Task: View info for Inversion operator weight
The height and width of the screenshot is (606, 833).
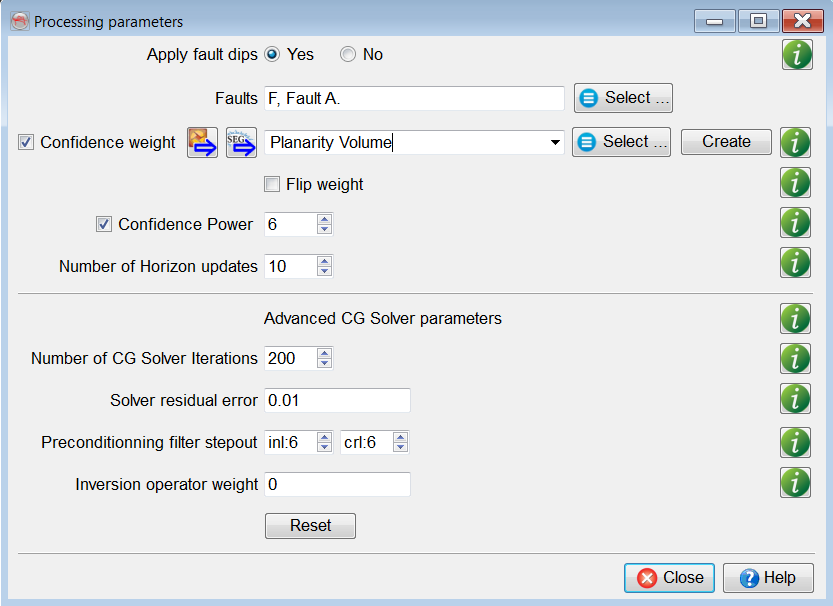Action: click(x=796, y=483)
